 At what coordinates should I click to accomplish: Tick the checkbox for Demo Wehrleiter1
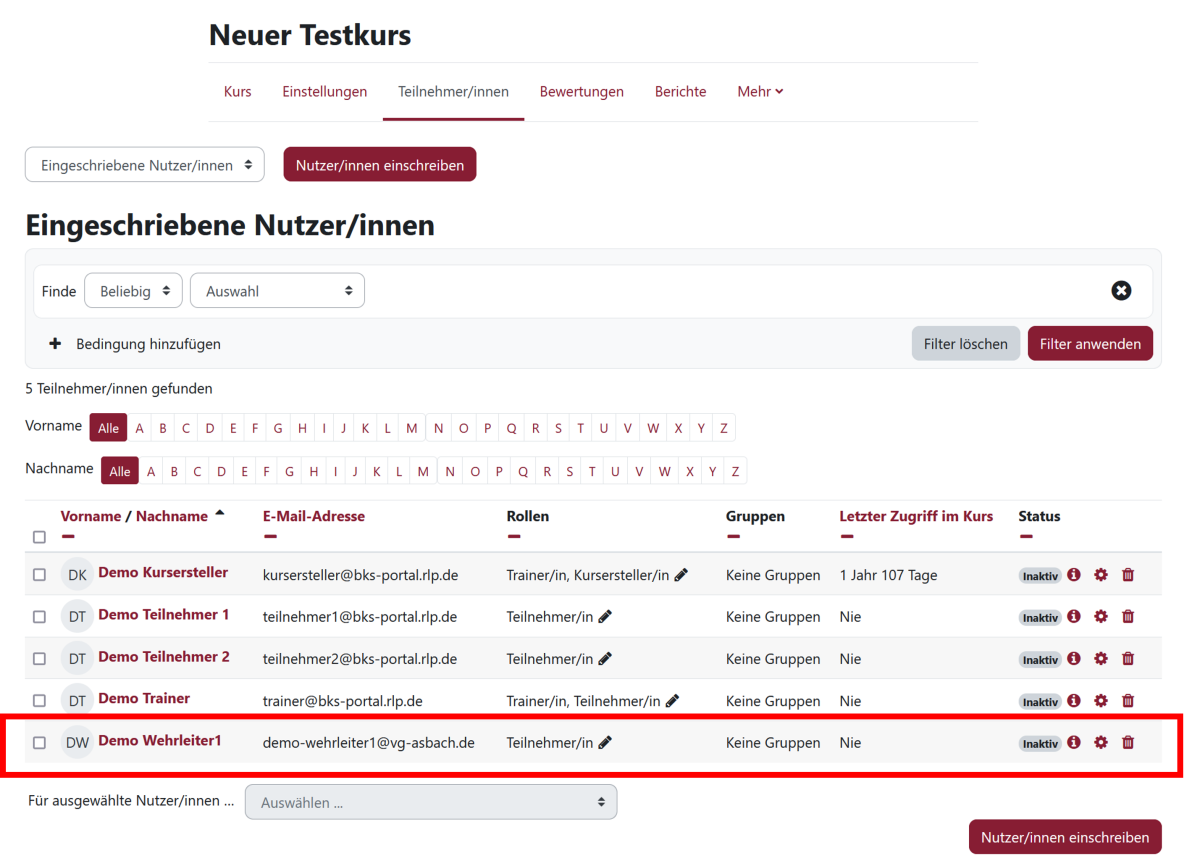[39, 743]
